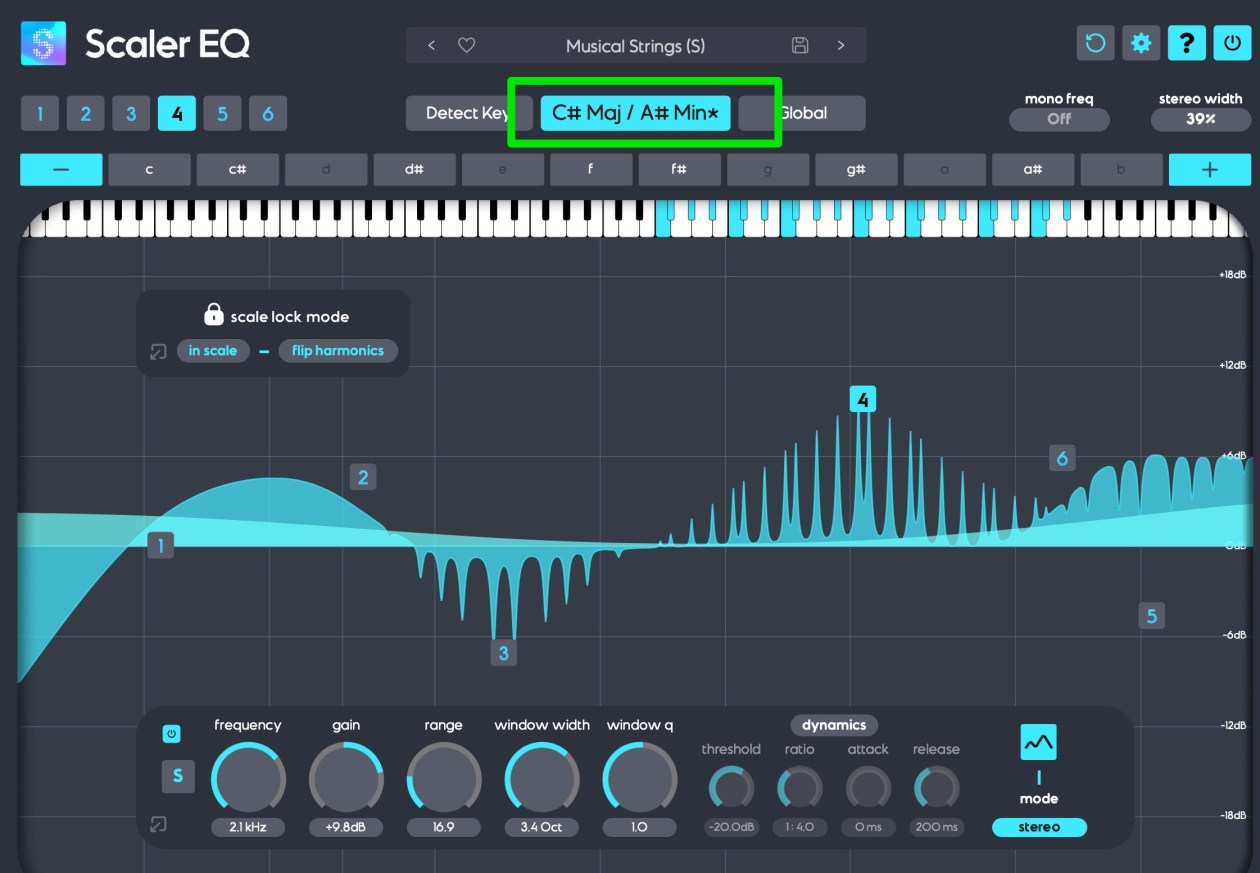Toggle the dynamics button

(834, 725)
